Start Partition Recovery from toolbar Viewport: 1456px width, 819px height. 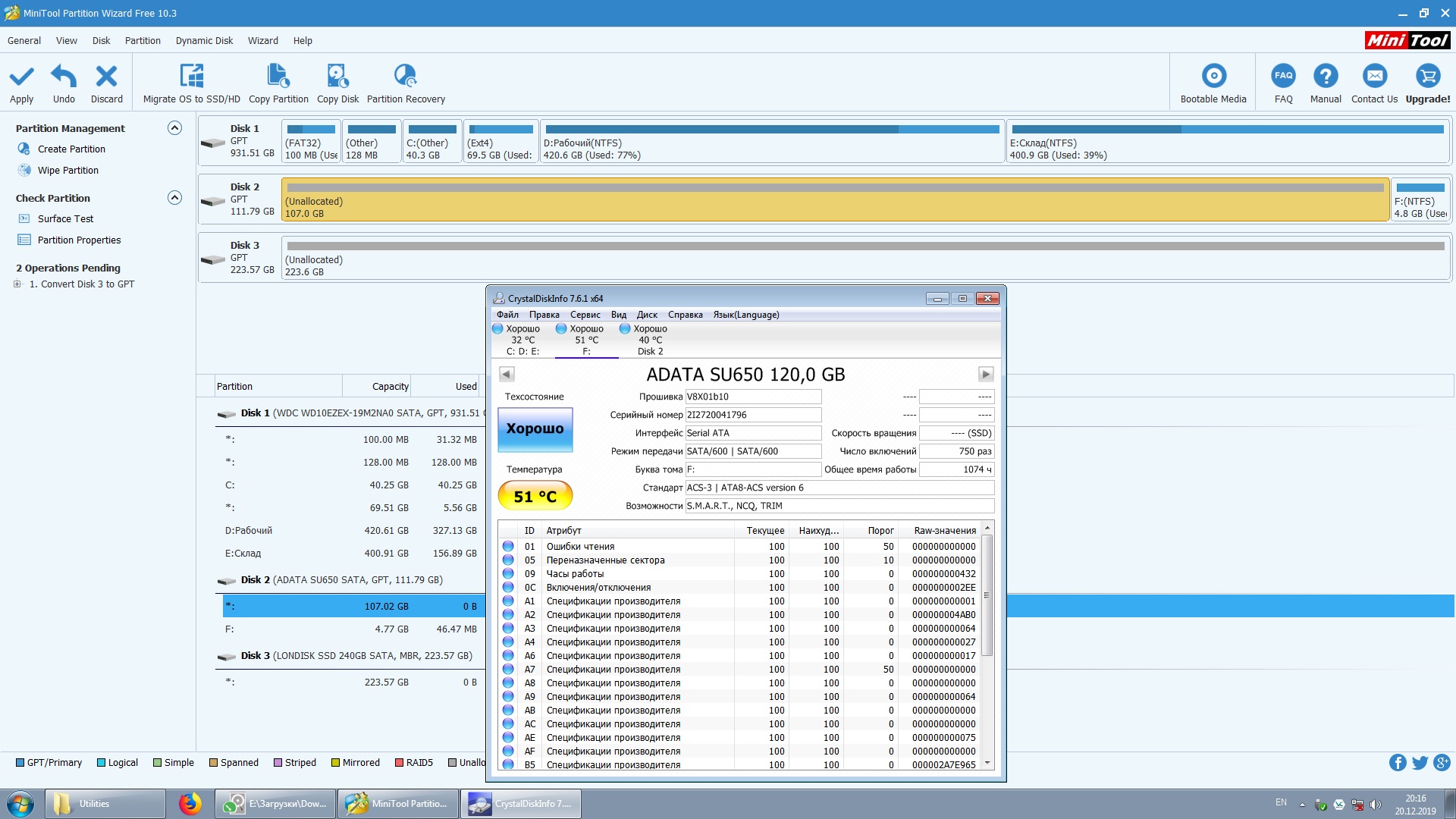pyautogui.click(x=405, y=77)
